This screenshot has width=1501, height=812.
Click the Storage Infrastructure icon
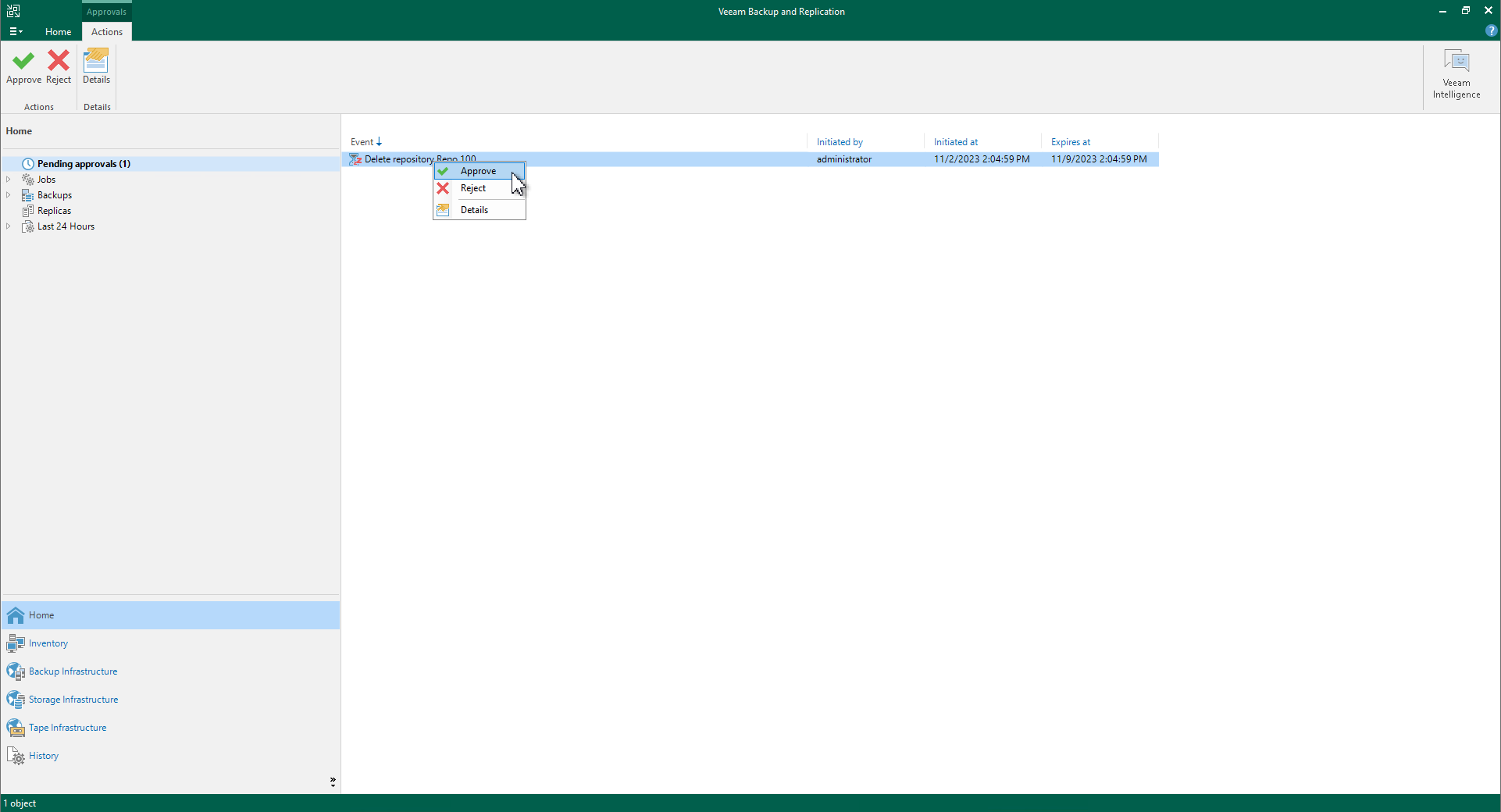(x=16, y=700)
